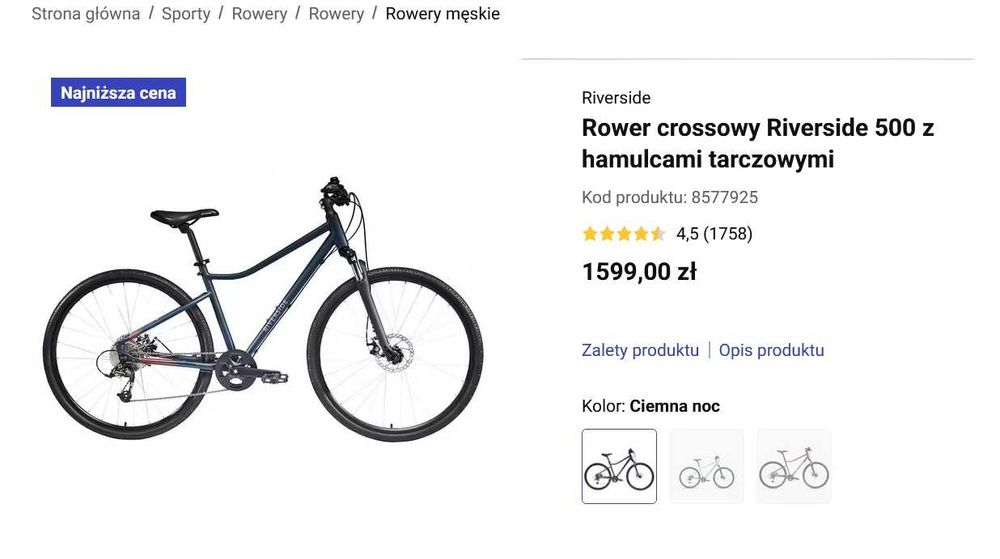Enlarge the main bike product image
Viewport: 1000px width, 559px height.
click(262, 310)
